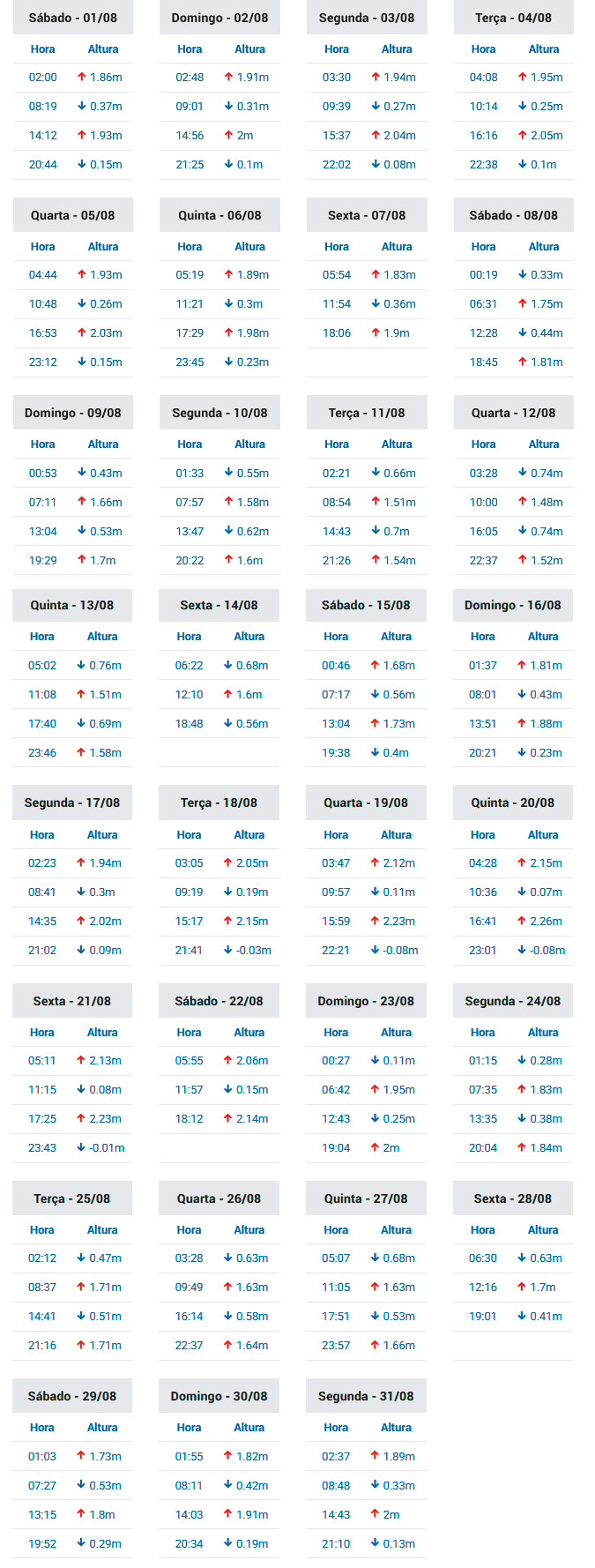This screenshot has width=595, height=1568.
Task: Select the Sábado - 22/08 day header
Action: point(219,1001)
